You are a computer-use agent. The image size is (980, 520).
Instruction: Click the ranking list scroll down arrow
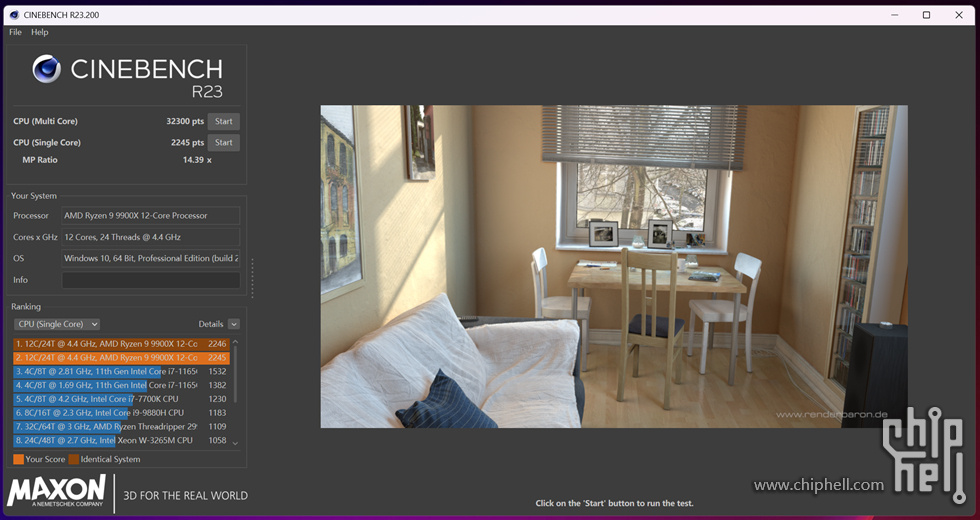pos(236,442)
